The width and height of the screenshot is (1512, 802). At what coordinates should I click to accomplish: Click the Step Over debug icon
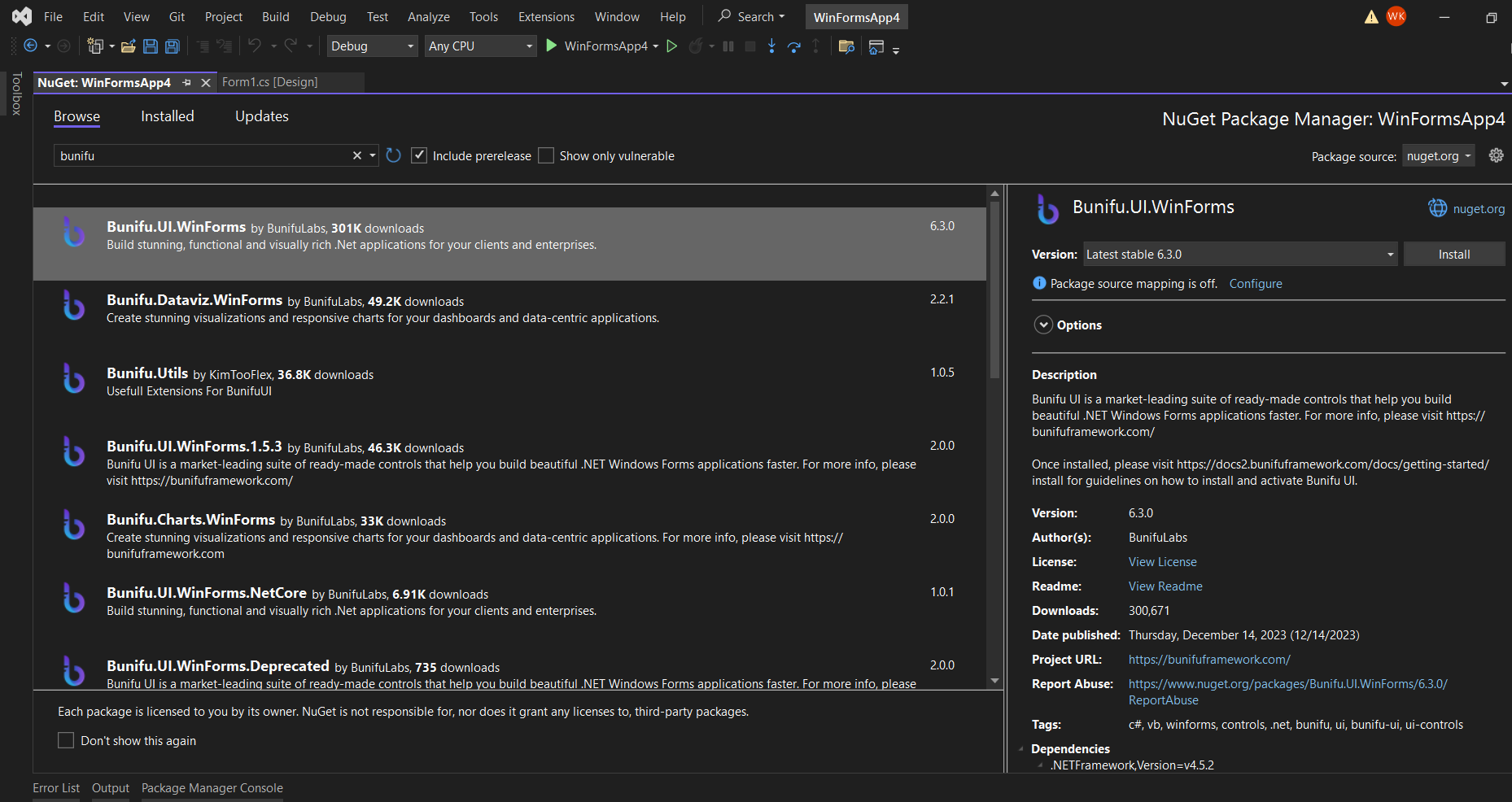pos(794,46)
